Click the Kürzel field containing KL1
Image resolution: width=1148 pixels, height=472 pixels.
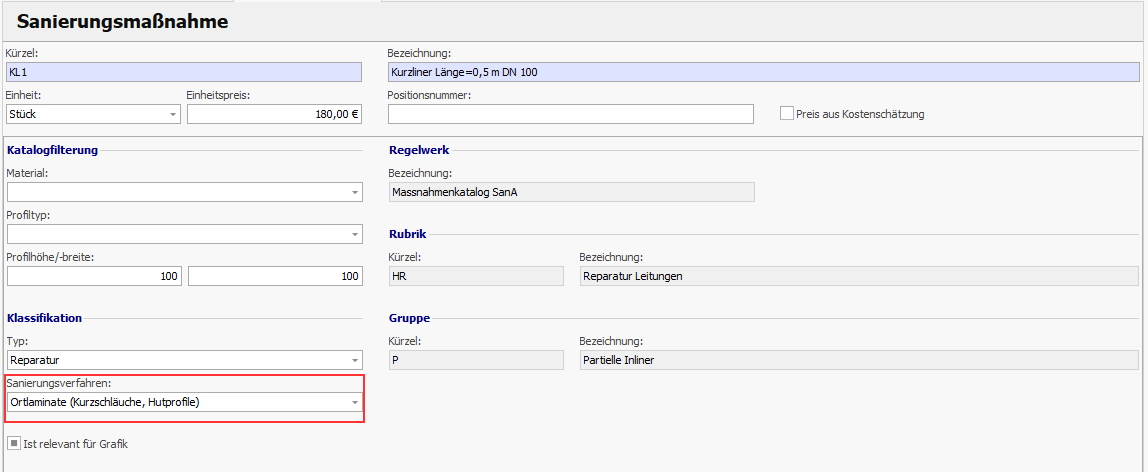point(184,72)
